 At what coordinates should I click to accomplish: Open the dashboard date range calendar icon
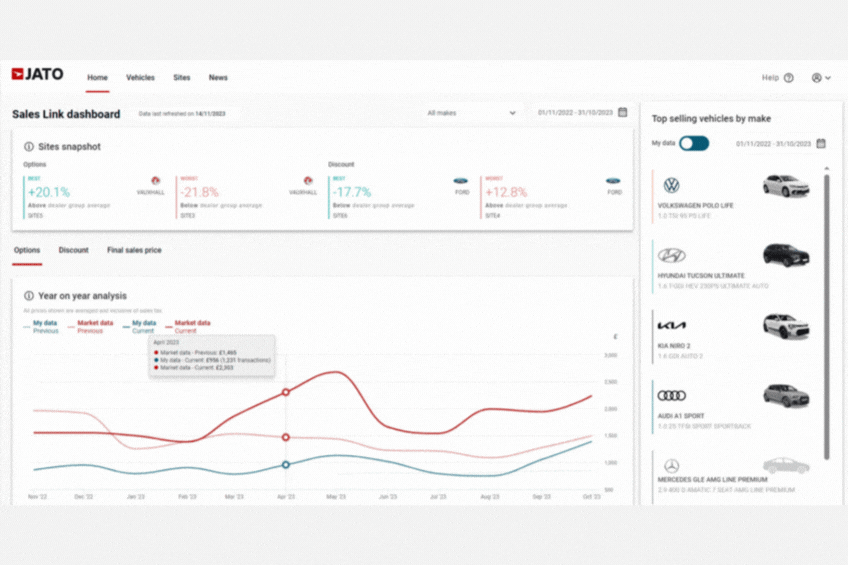pos(623,113)
